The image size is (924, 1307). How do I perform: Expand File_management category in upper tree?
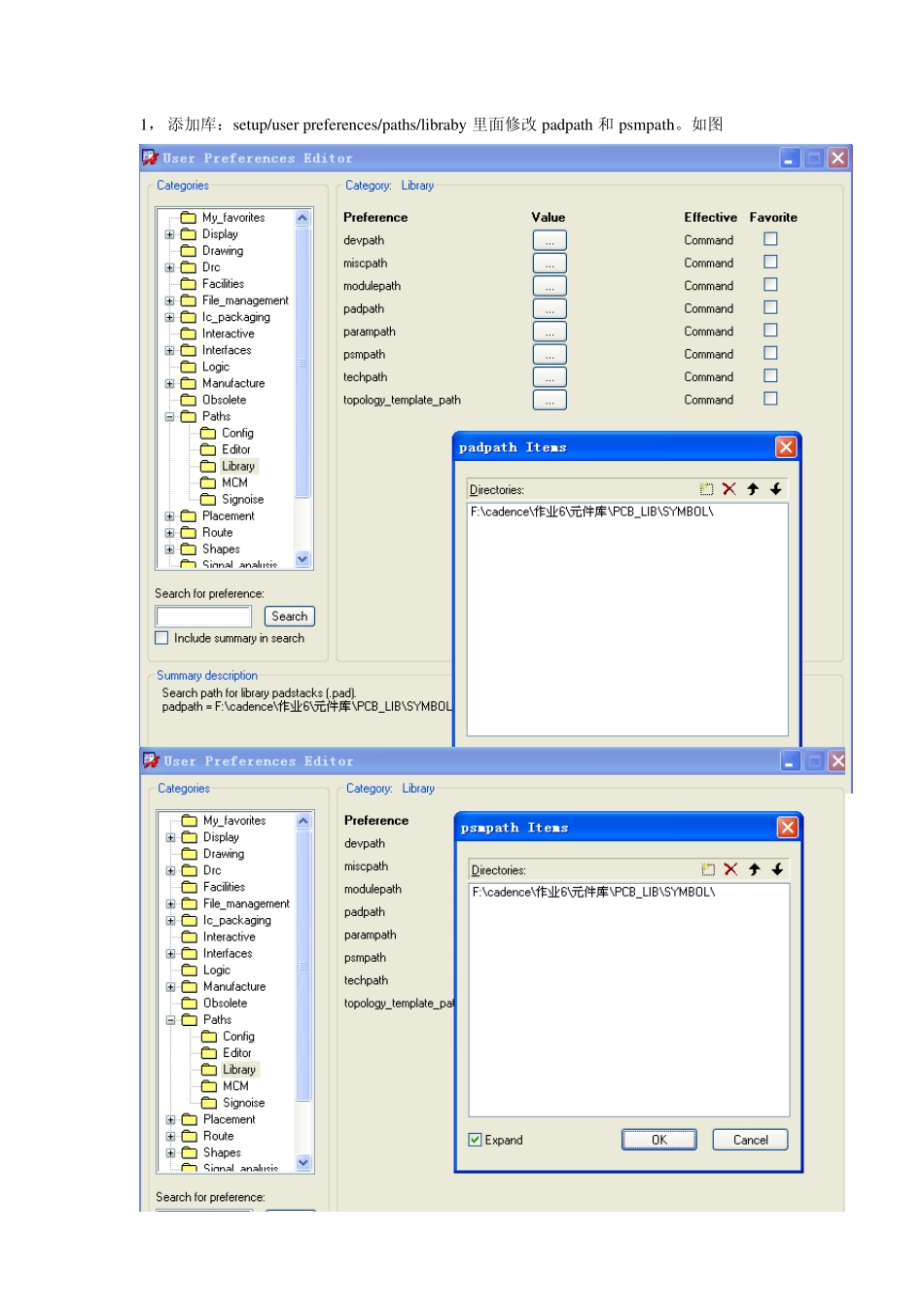(x=169, y=300)
